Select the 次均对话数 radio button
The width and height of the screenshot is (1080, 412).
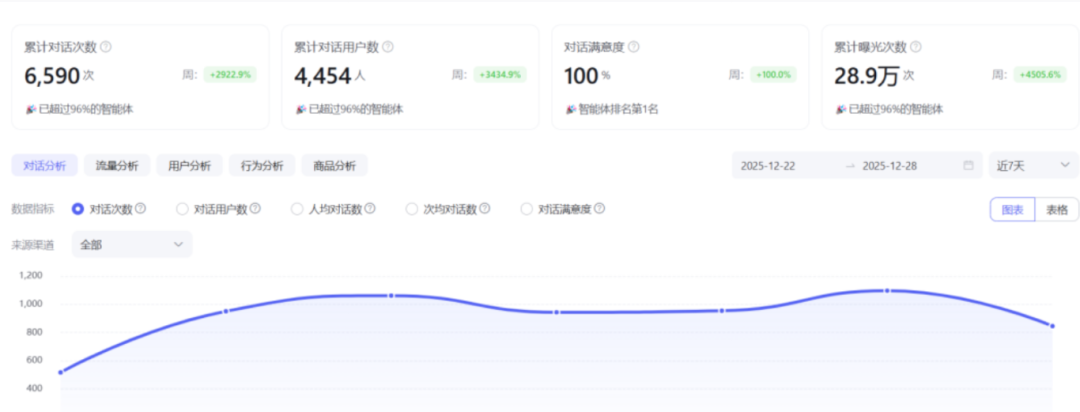pyautogui.click(x=412, y=209)
